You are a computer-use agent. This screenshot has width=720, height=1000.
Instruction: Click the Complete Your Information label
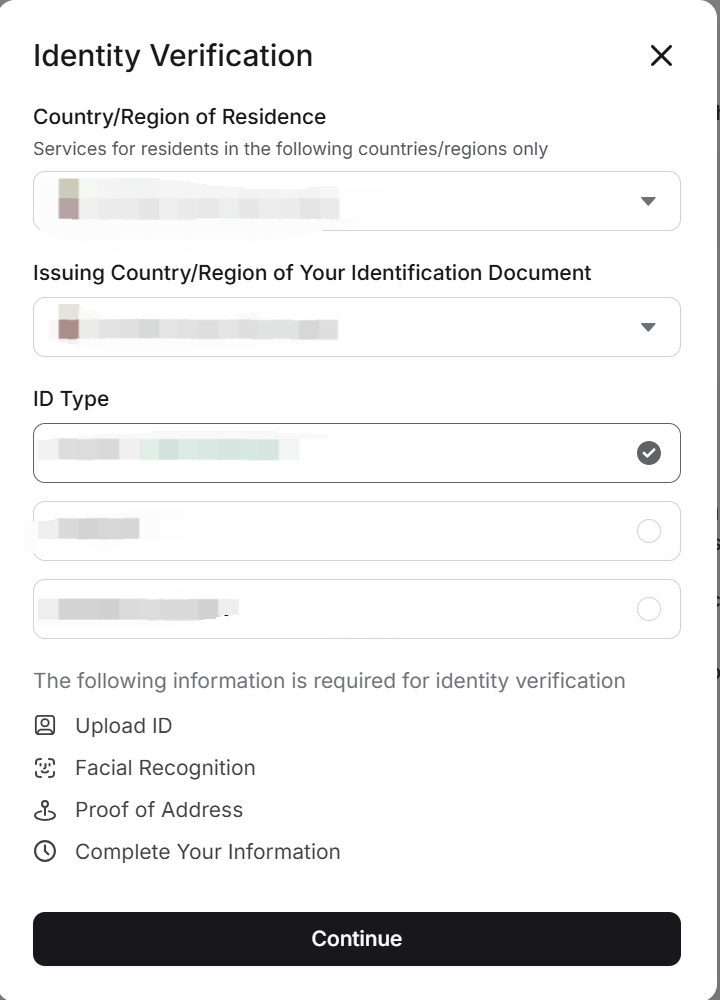tap(207, 852)
